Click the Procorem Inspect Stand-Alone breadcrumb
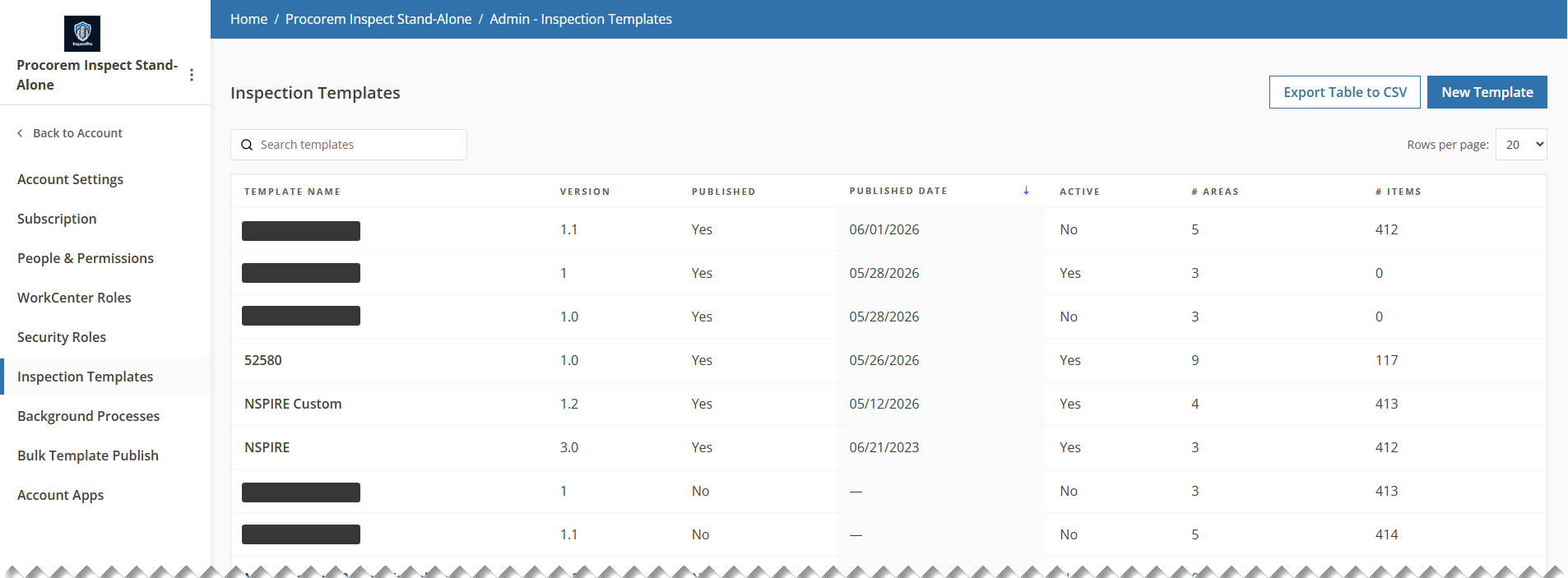 tap(378, 19)
